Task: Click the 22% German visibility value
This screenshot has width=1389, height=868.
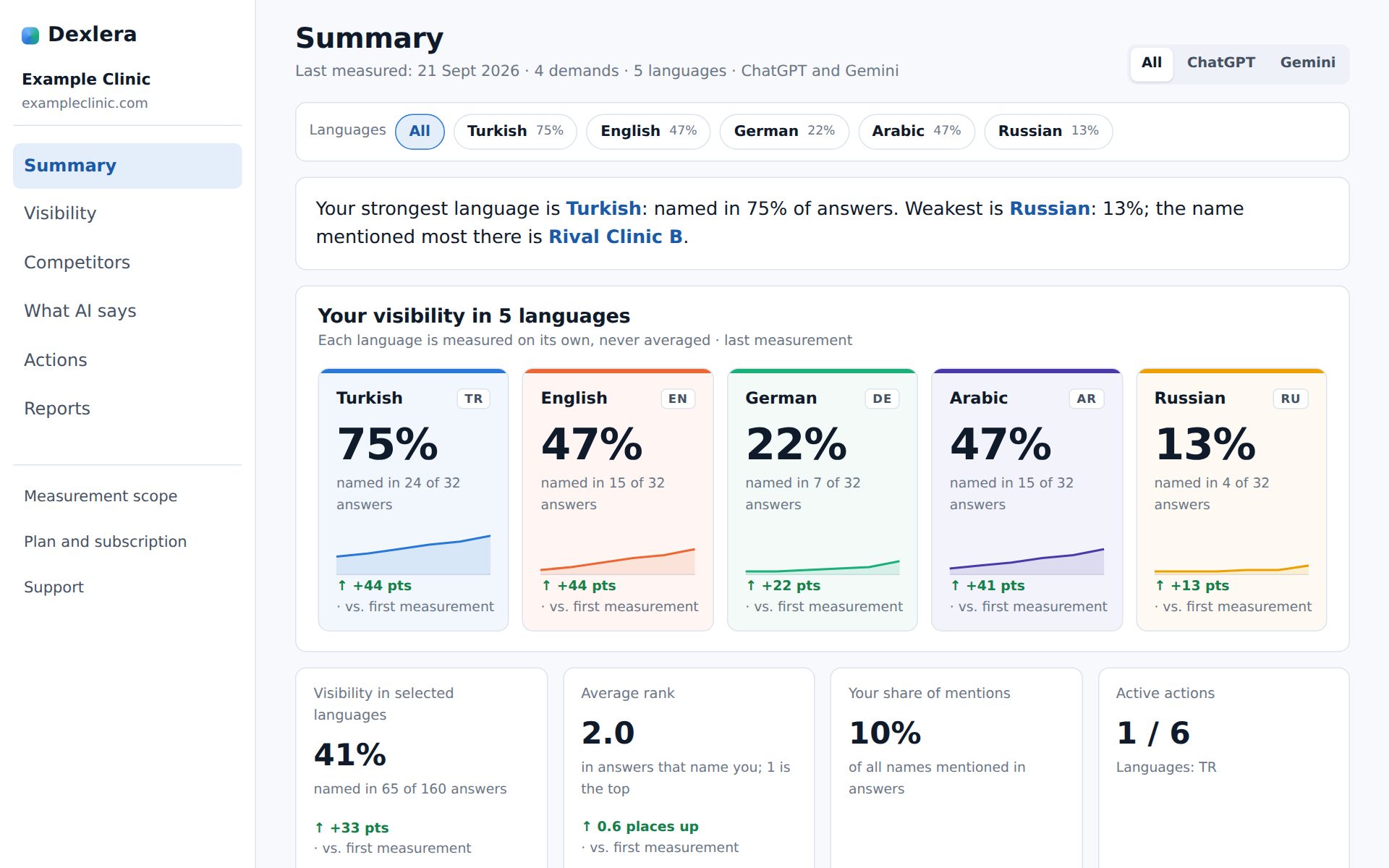Action: [797, 444]
